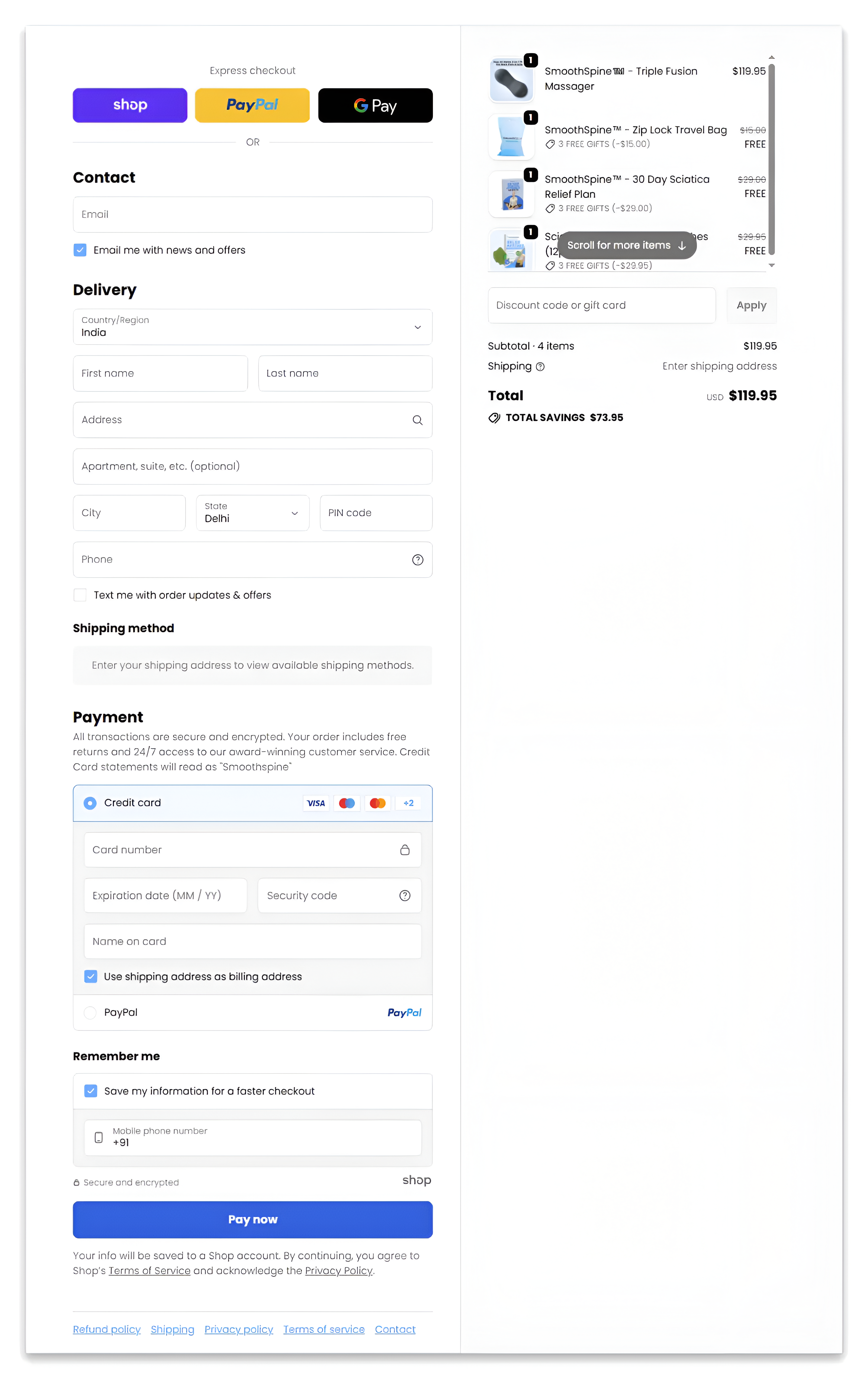Click the Visa card logo
Image resolution: width=868 pixels, height=1379 pixels.
(315, 803)
